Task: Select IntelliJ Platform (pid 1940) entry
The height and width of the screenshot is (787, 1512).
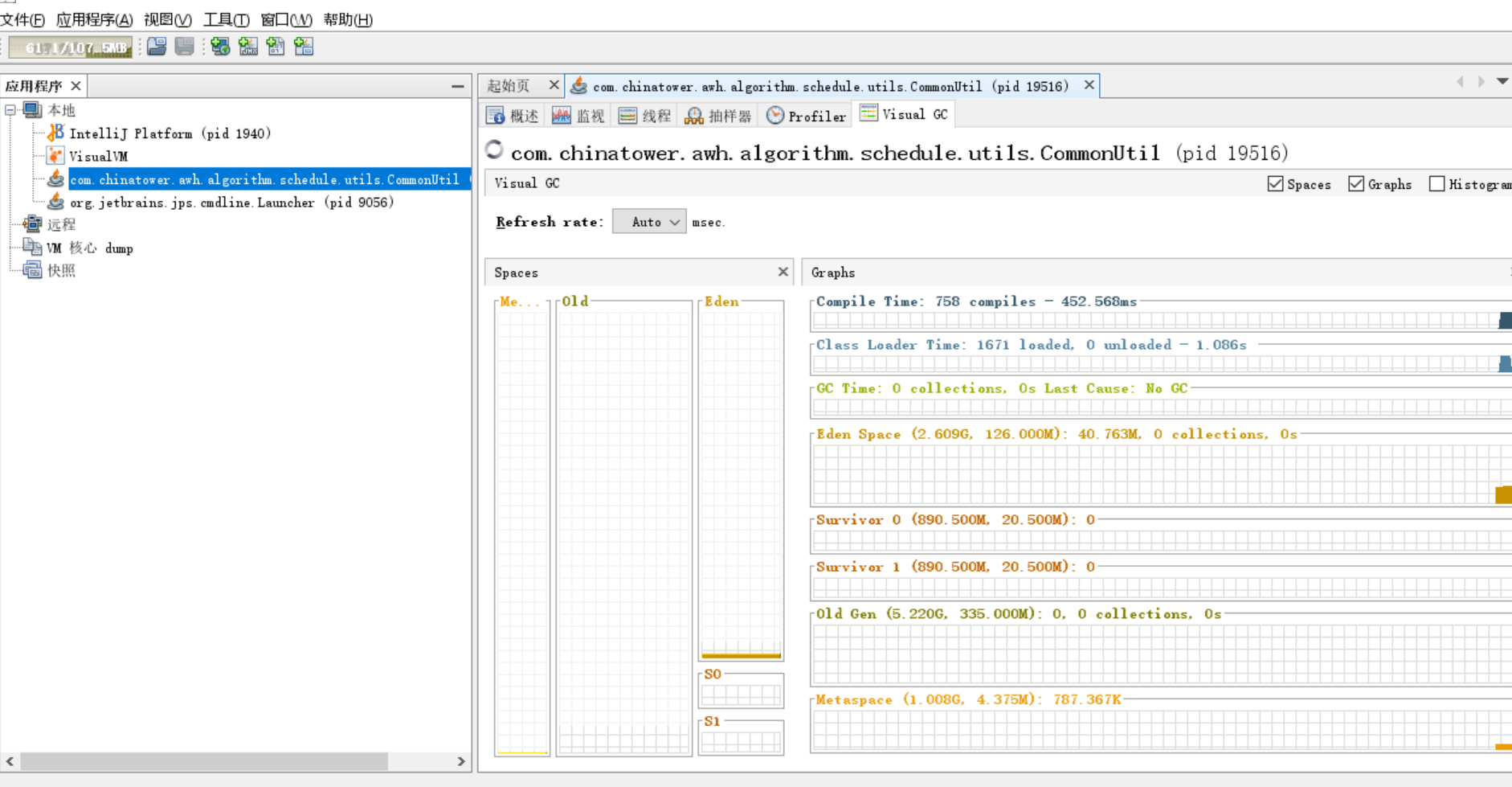Action: (170, 133)
